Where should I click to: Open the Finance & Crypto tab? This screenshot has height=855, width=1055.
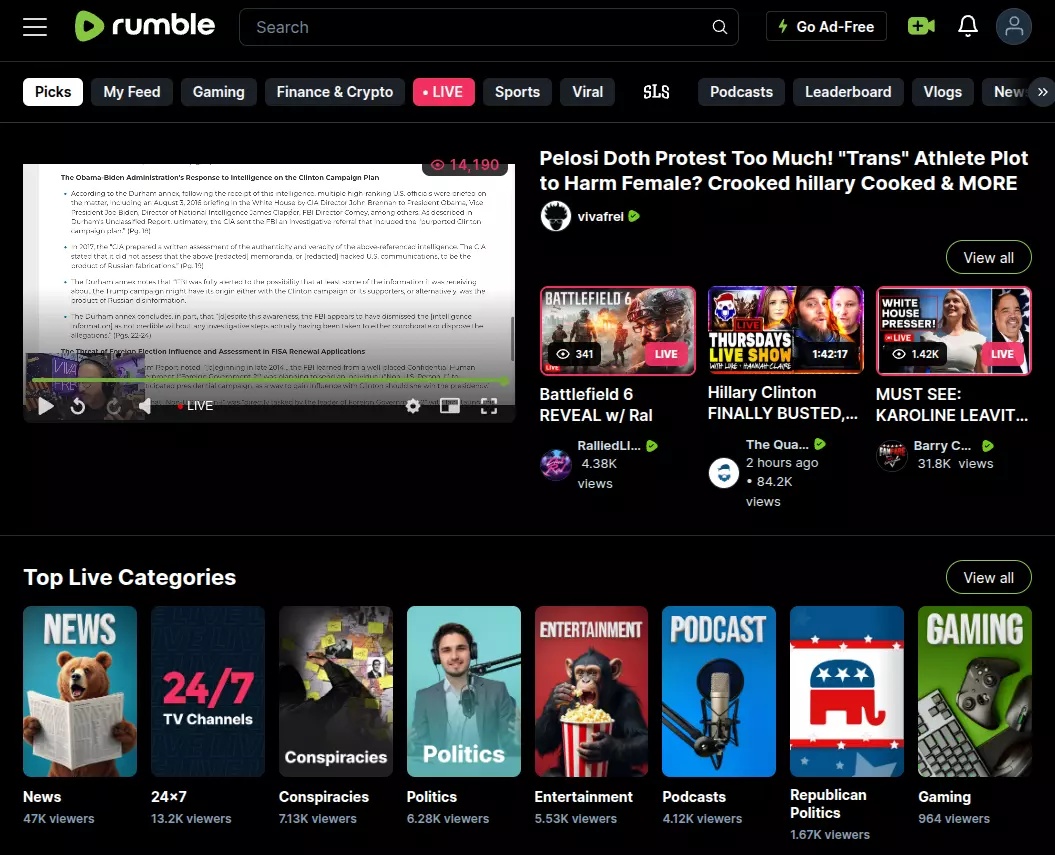334,91
